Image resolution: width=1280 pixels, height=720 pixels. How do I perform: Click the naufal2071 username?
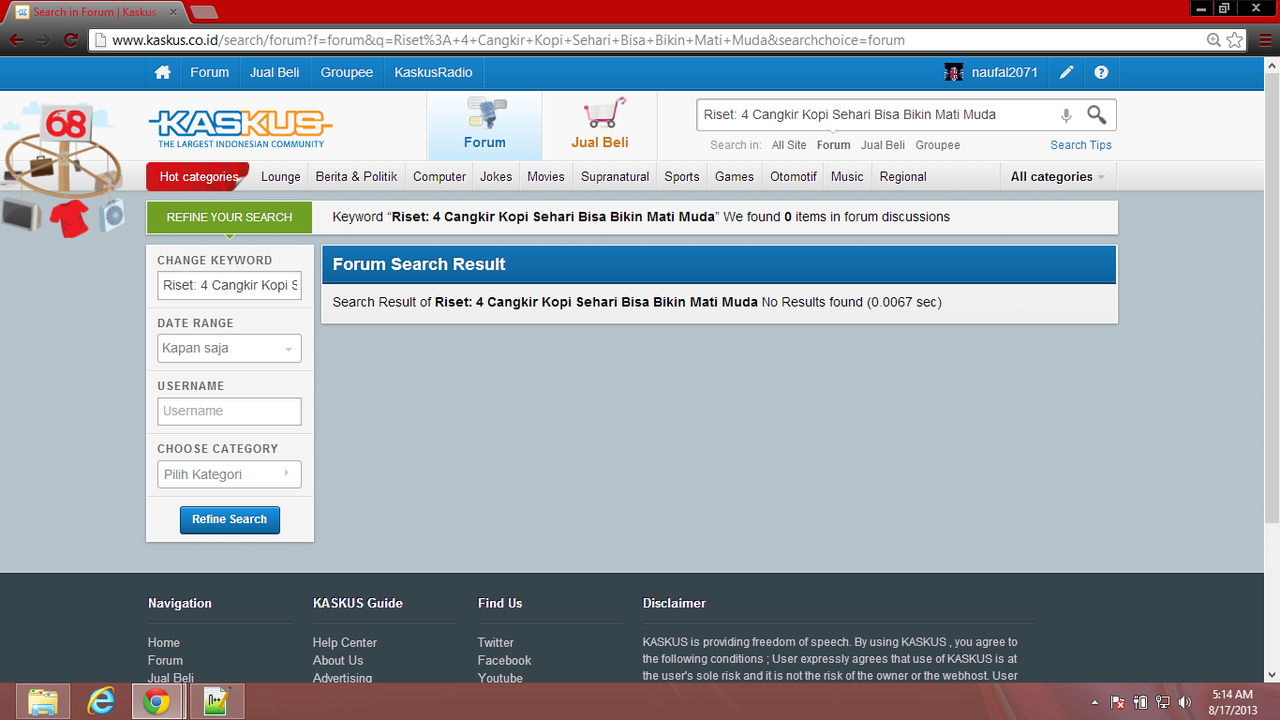click(1005, 73)
